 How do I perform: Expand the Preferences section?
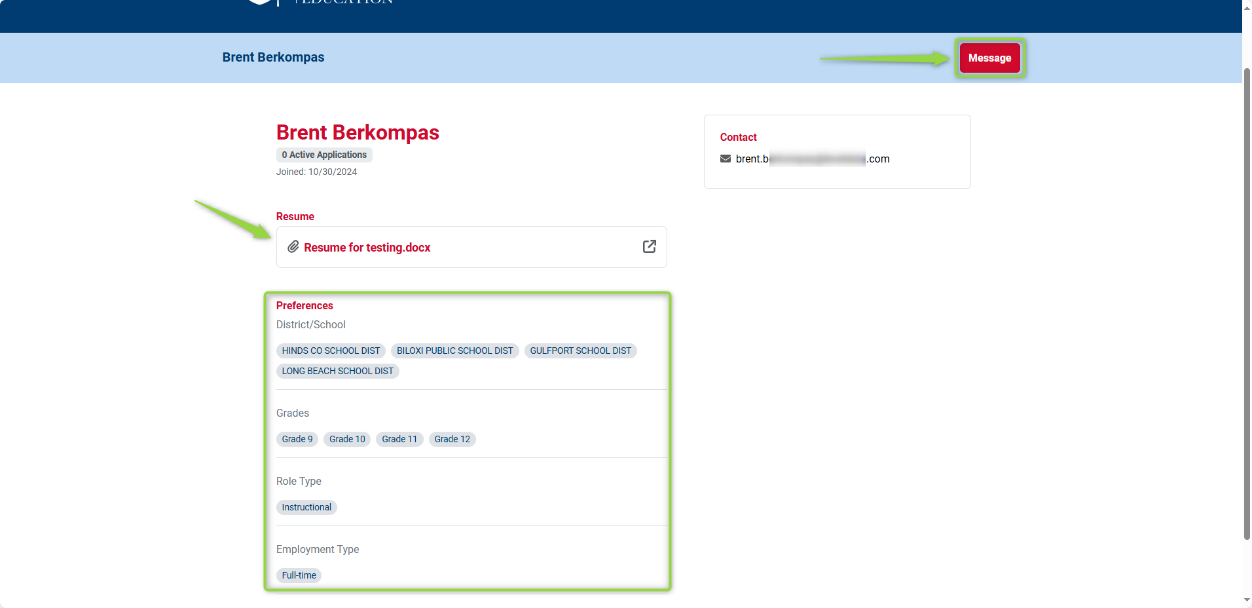[x=305, y=305]
